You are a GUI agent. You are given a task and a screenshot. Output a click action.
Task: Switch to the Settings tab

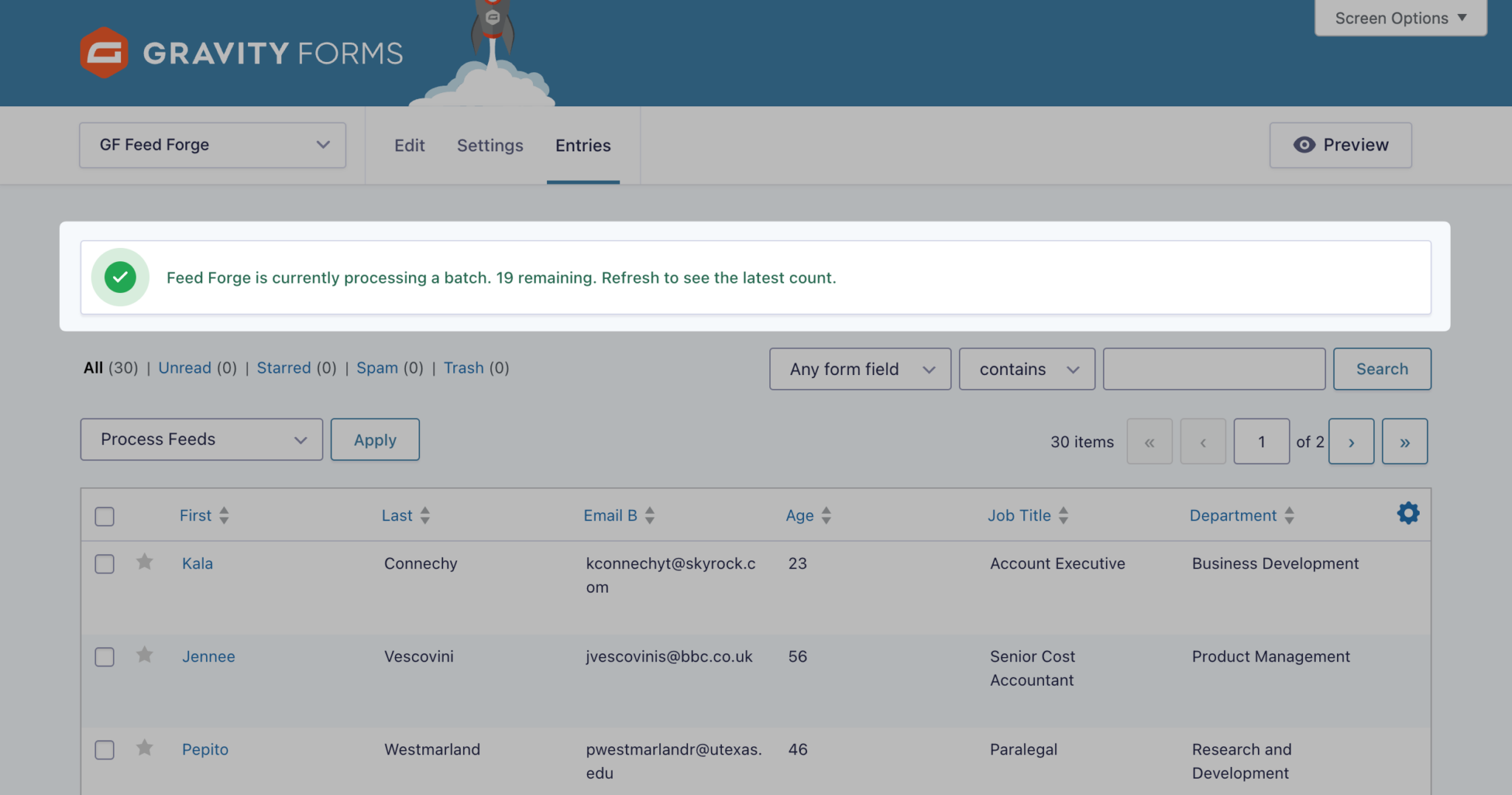[489, 145]
